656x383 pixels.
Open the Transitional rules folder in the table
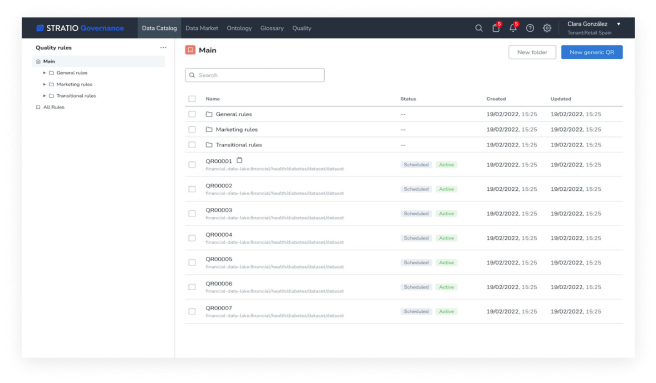click(239, 145)
